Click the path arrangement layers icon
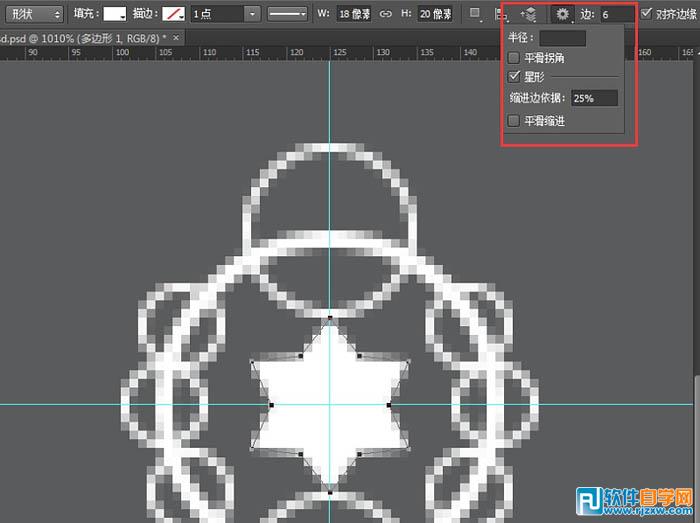 pos(529,15)
